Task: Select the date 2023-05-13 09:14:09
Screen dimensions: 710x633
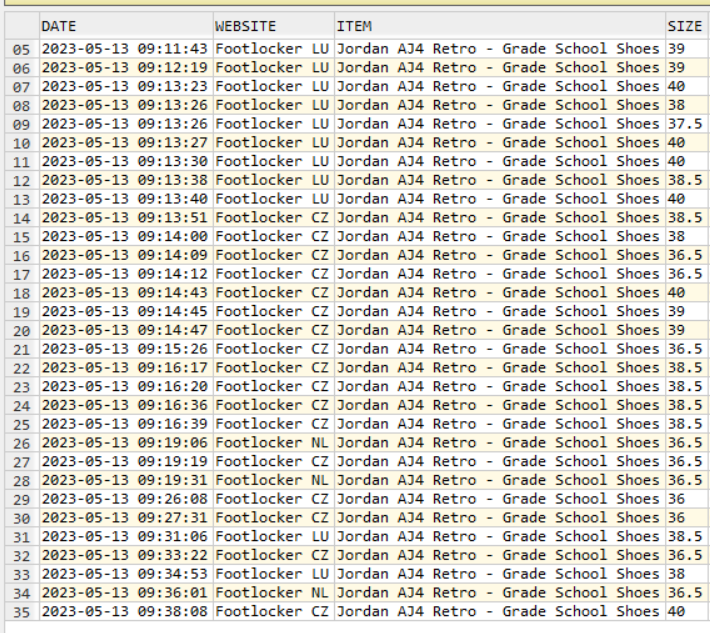Action: coord(125,255)
